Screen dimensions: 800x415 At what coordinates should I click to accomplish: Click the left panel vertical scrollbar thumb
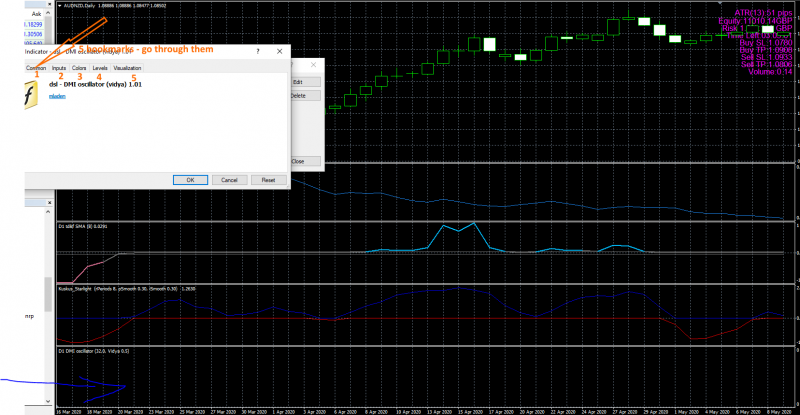click(x=48, y=295)
